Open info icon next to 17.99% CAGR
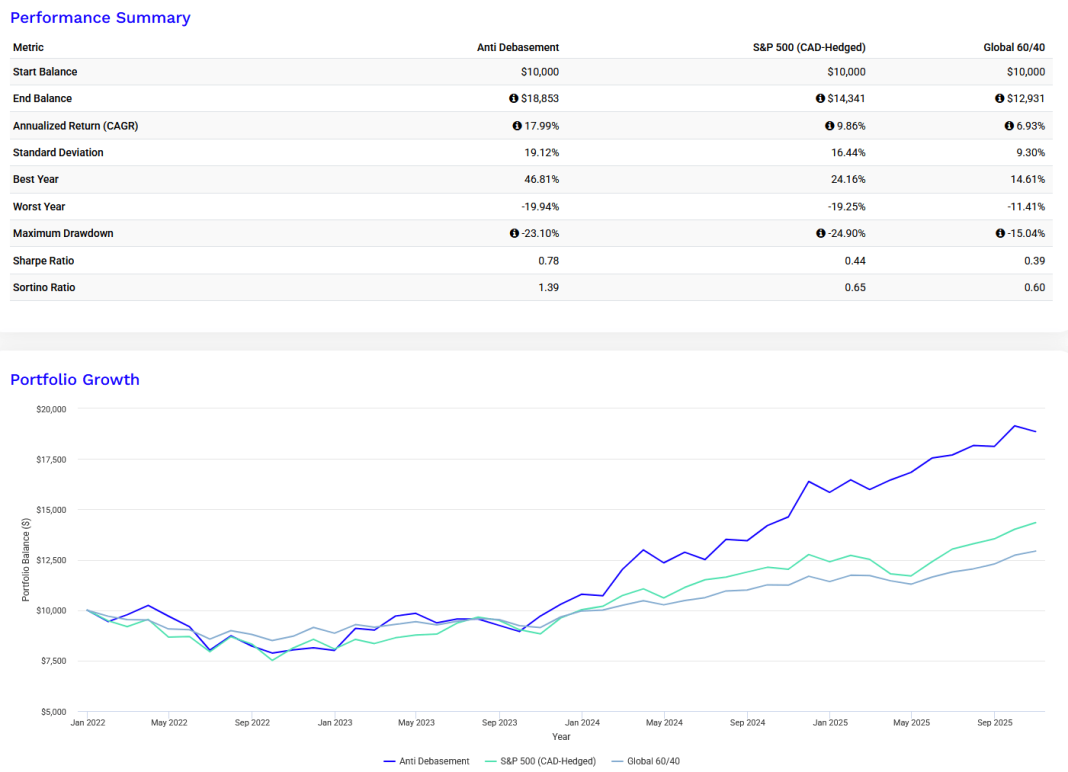This screenshot has height=772, width=1068. point(517,126)
